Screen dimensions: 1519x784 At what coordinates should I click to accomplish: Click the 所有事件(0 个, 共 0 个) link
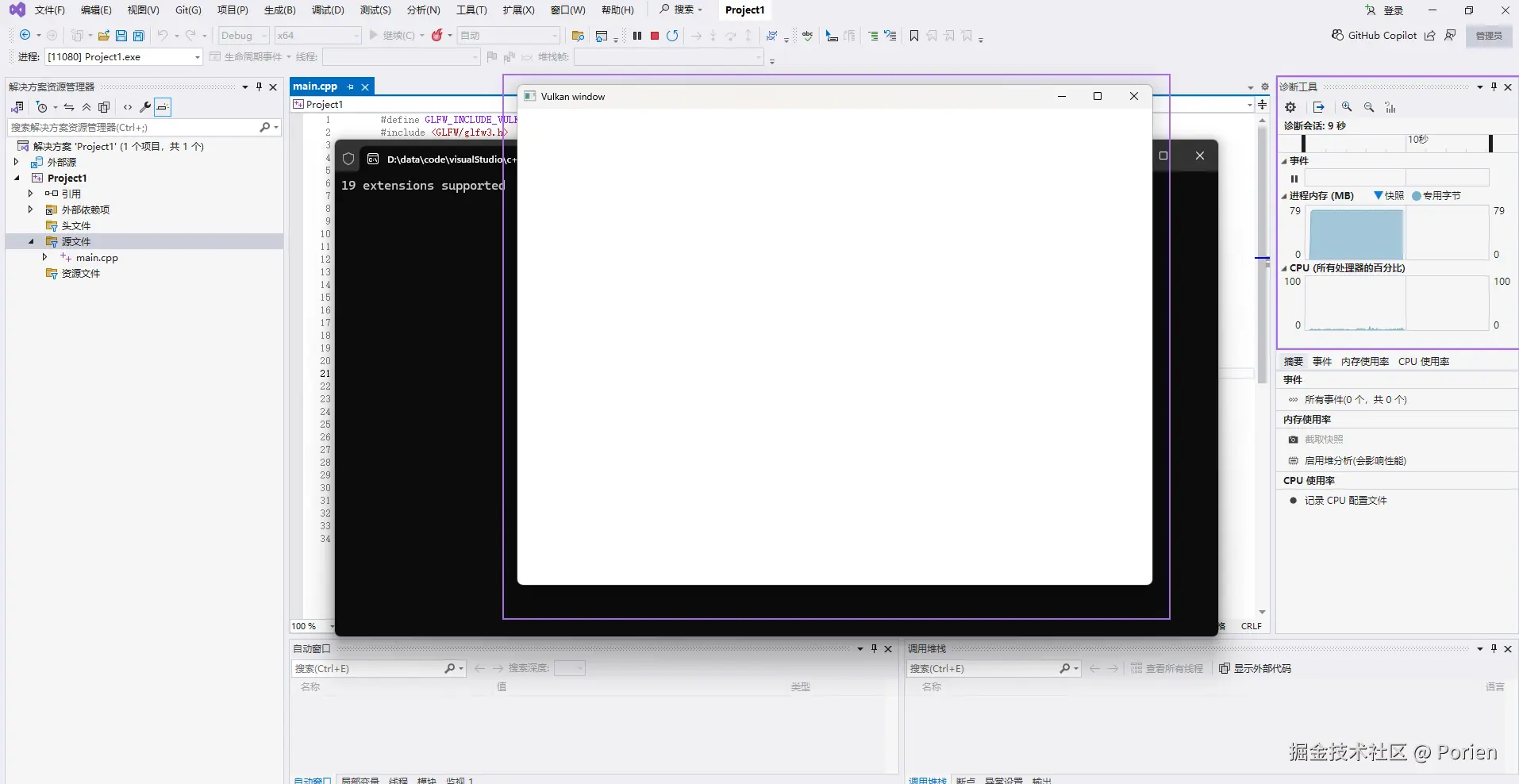[x=1356, y=400]
